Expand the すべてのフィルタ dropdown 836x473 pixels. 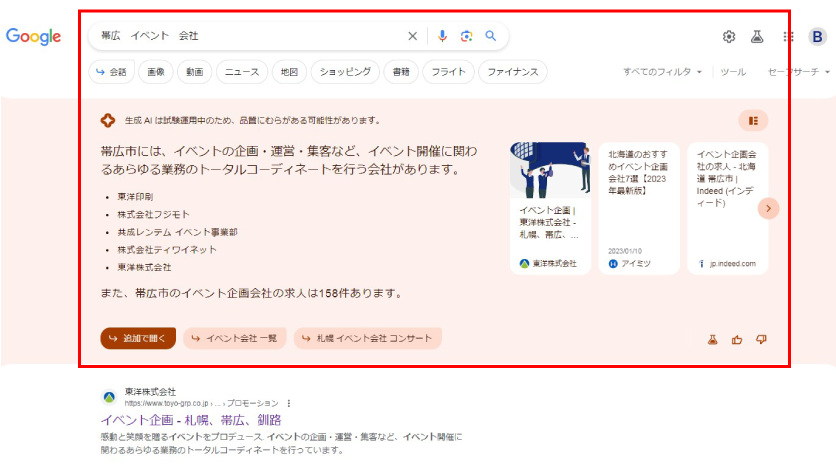tap(662, 72)
